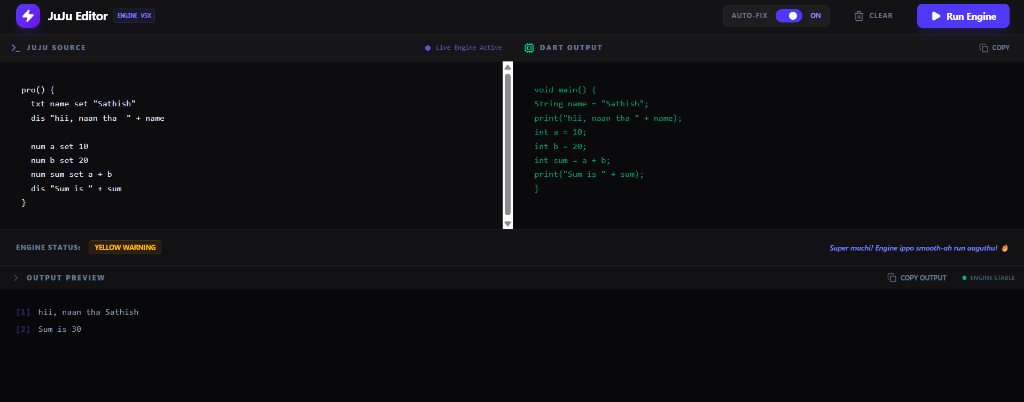Click the ENGINE STABLE label
This screenshot has width=1024, height=402.
[x=993, y=278]
